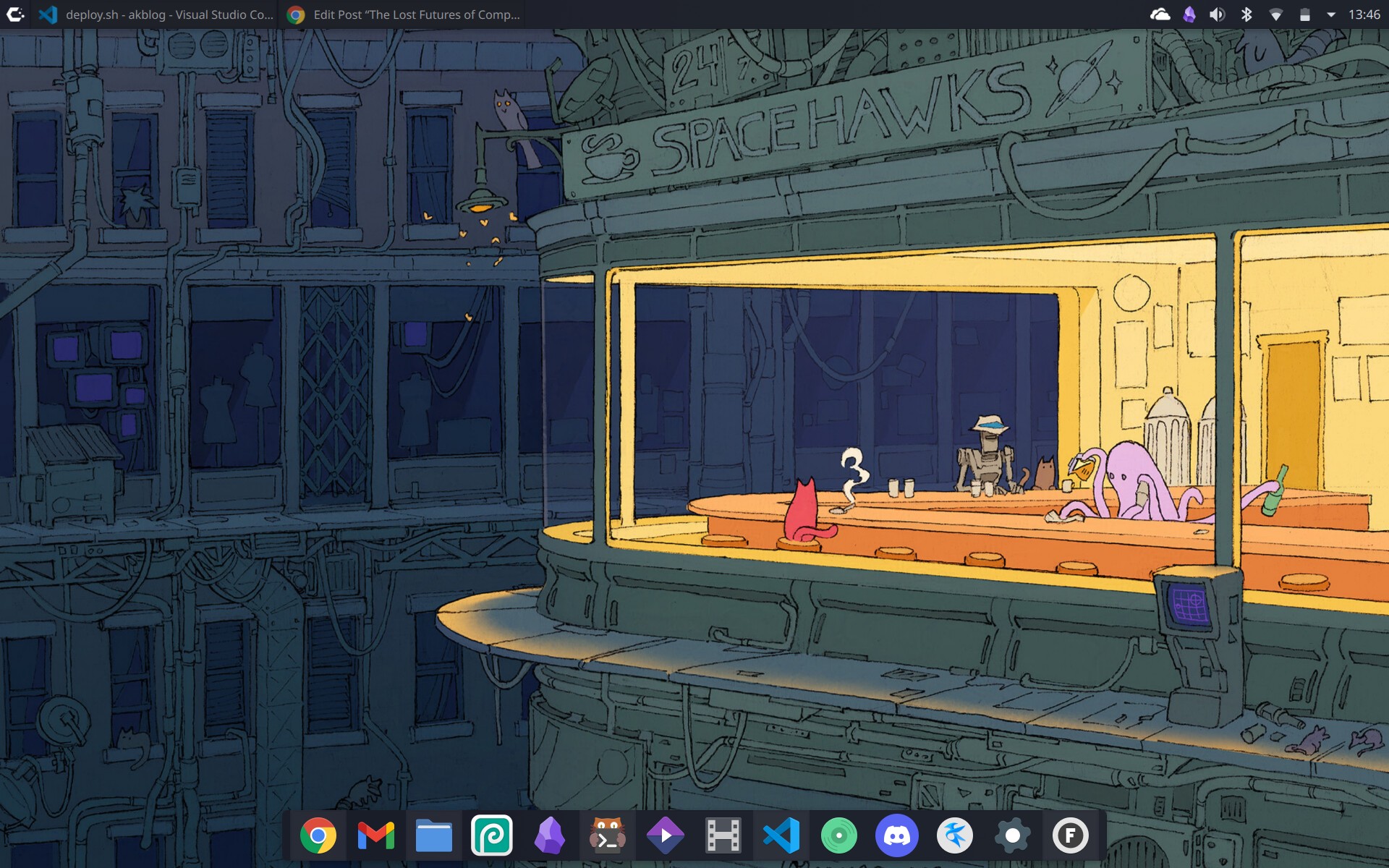Launch the Stremio media player icon
Viewport: 1389px width, 868px height.
[x=665, y=836]
